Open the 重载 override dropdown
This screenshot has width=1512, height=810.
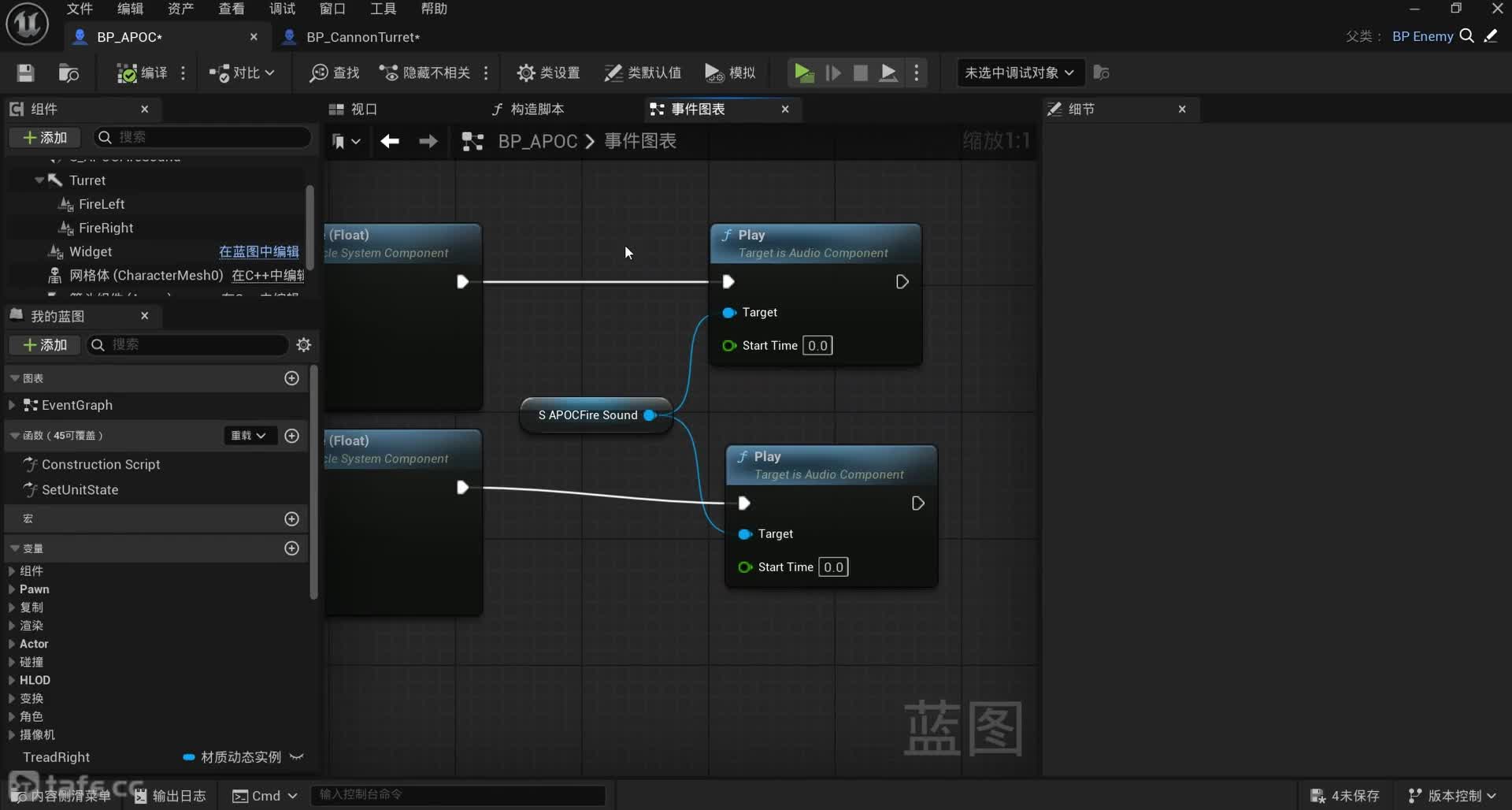[248, 436]
